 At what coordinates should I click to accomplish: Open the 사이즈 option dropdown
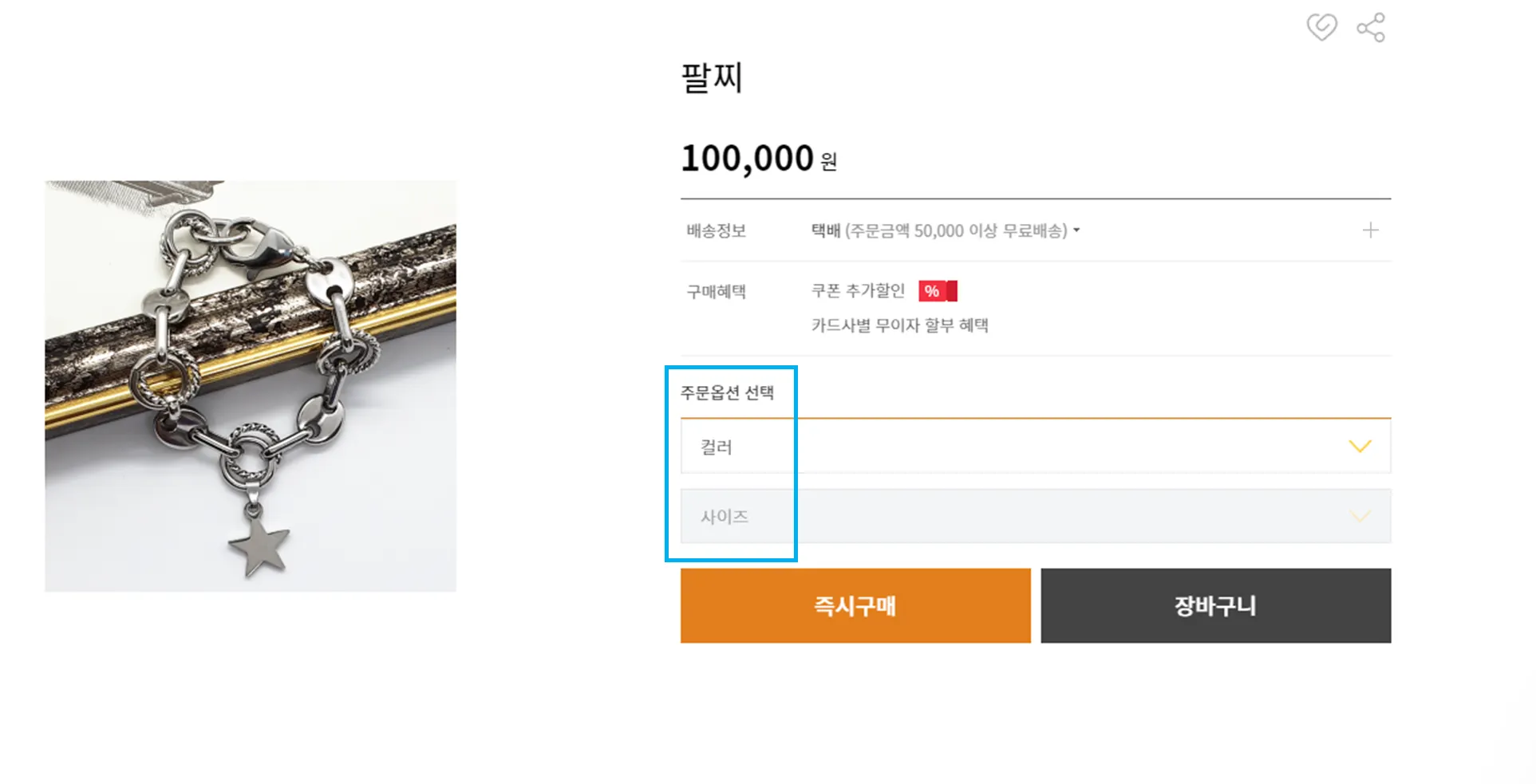point(1035,517)
